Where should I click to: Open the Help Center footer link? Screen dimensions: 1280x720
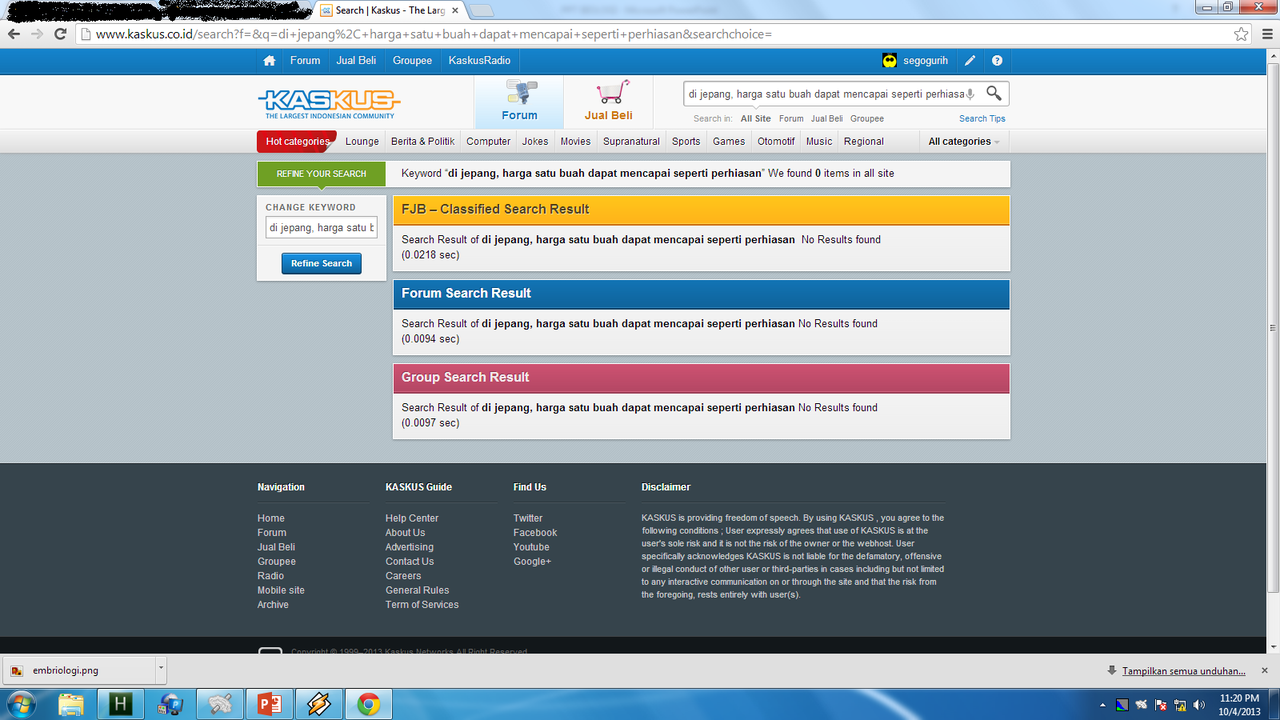coord(412,518)
